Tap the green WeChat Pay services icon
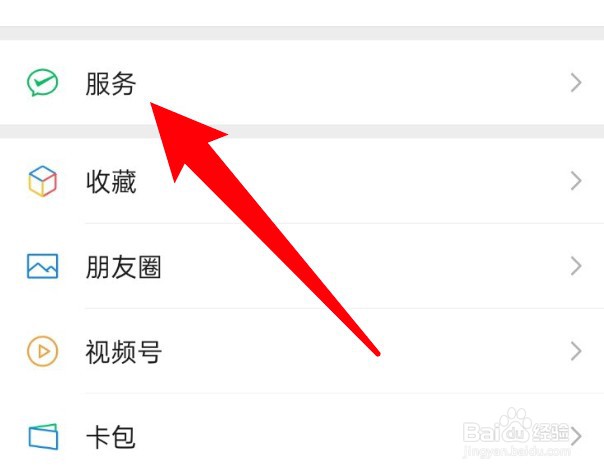 point(42,82)
